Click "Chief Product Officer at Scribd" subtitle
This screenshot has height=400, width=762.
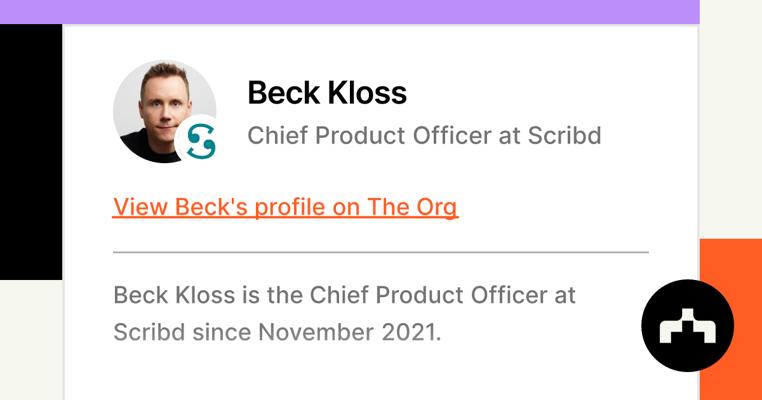coord(424,135)
